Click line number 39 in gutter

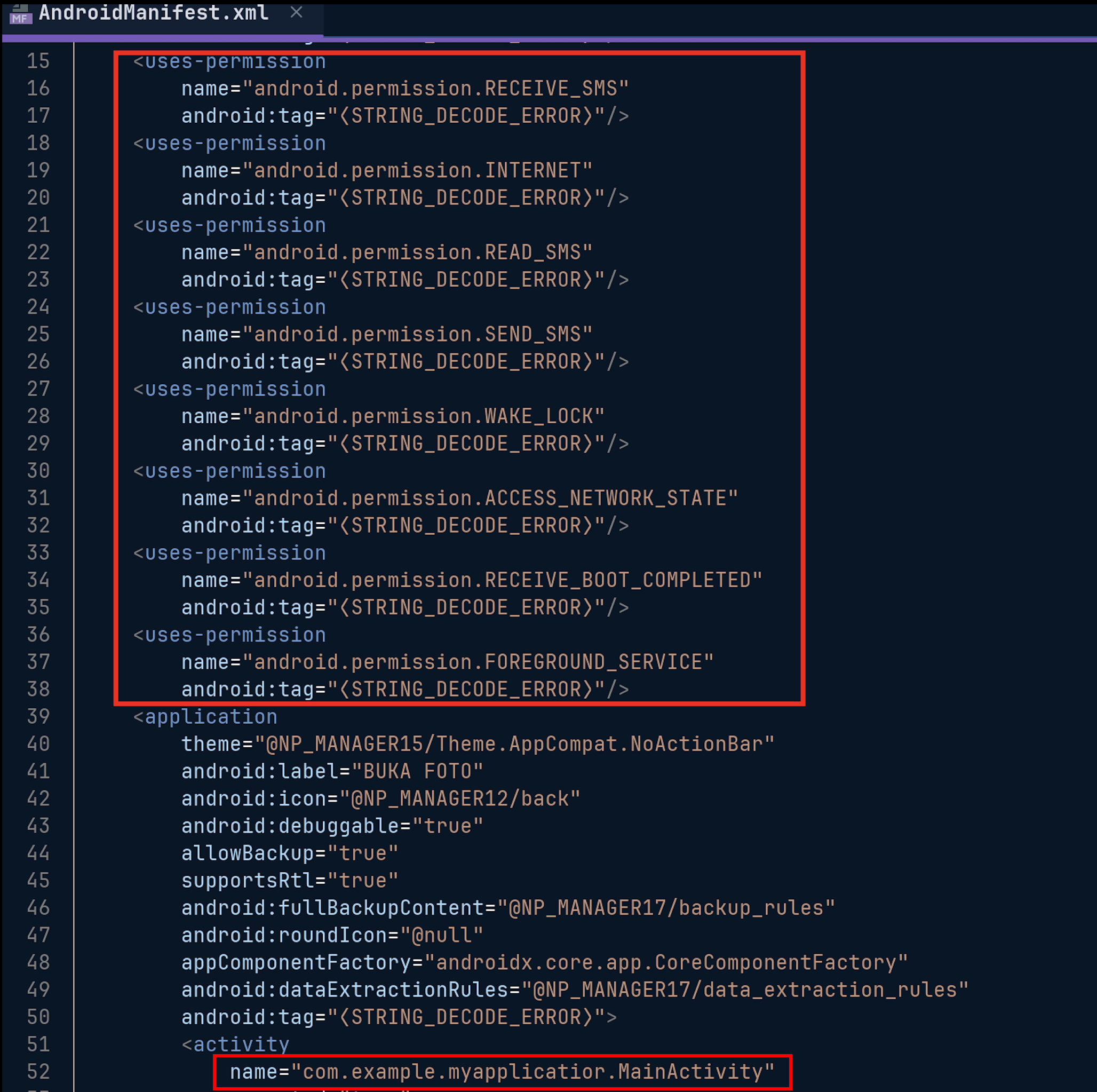coord(38,716)
